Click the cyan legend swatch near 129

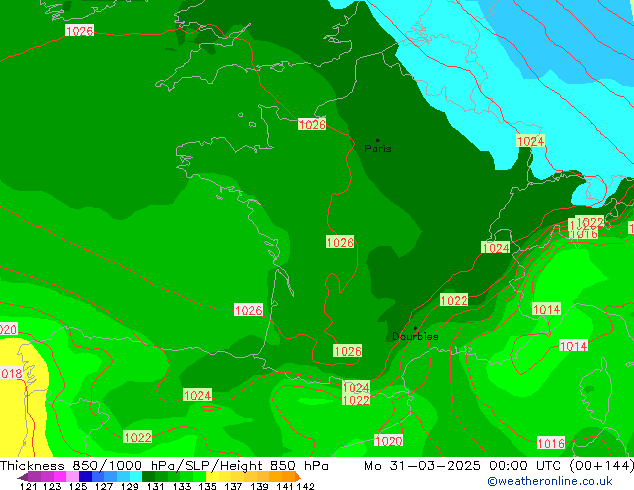136,477
